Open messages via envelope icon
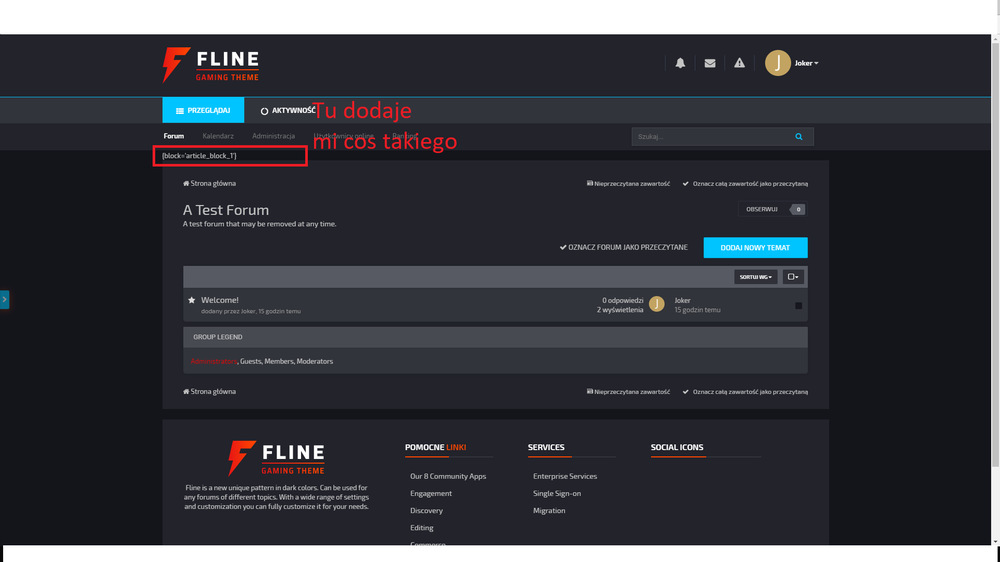Viewport: 1000px width, 562px height. coord(710,63)
